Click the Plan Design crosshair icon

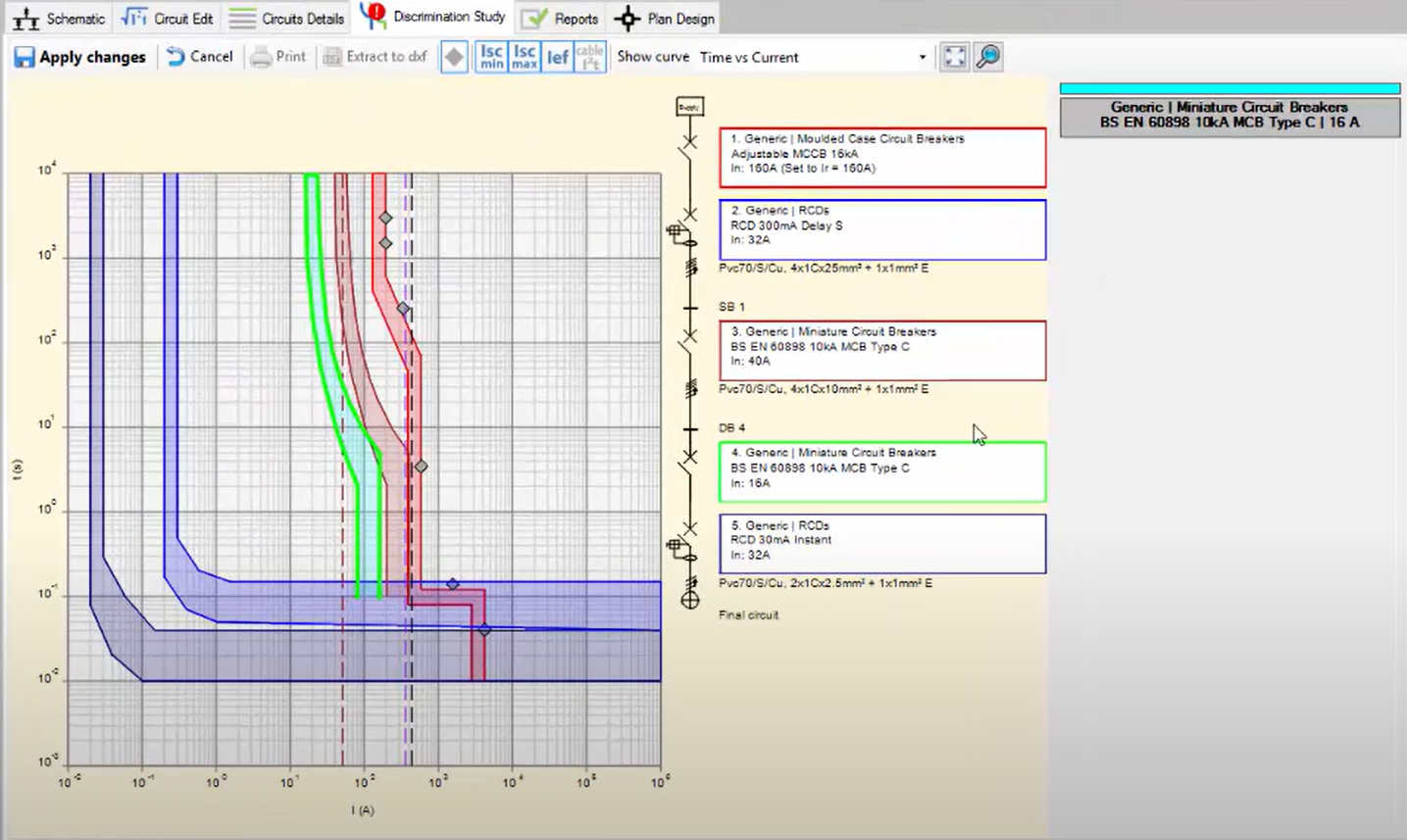[628, 19]
